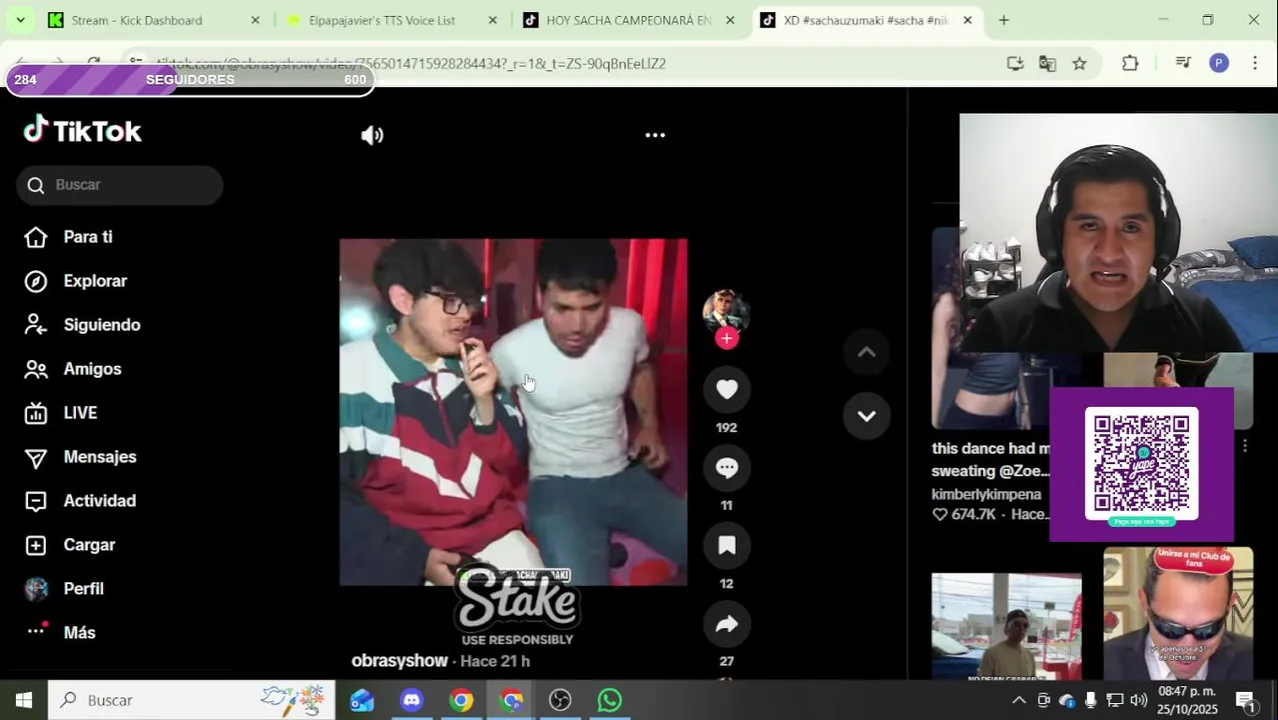Open the Chrome profile avatar
The height and width of the screenshot is (720, 1278).
(x=1218, y=63)
